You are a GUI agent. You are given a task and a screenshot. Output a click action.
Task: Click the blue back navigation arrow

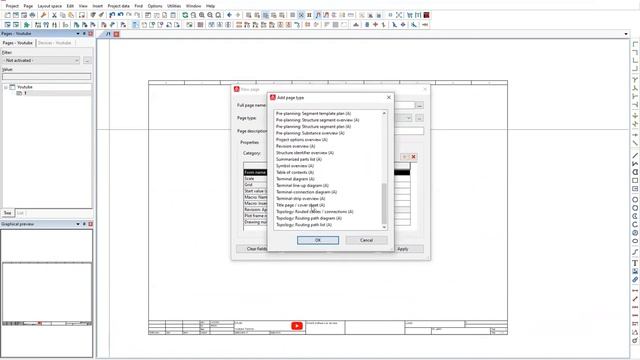tap(229, 15)
